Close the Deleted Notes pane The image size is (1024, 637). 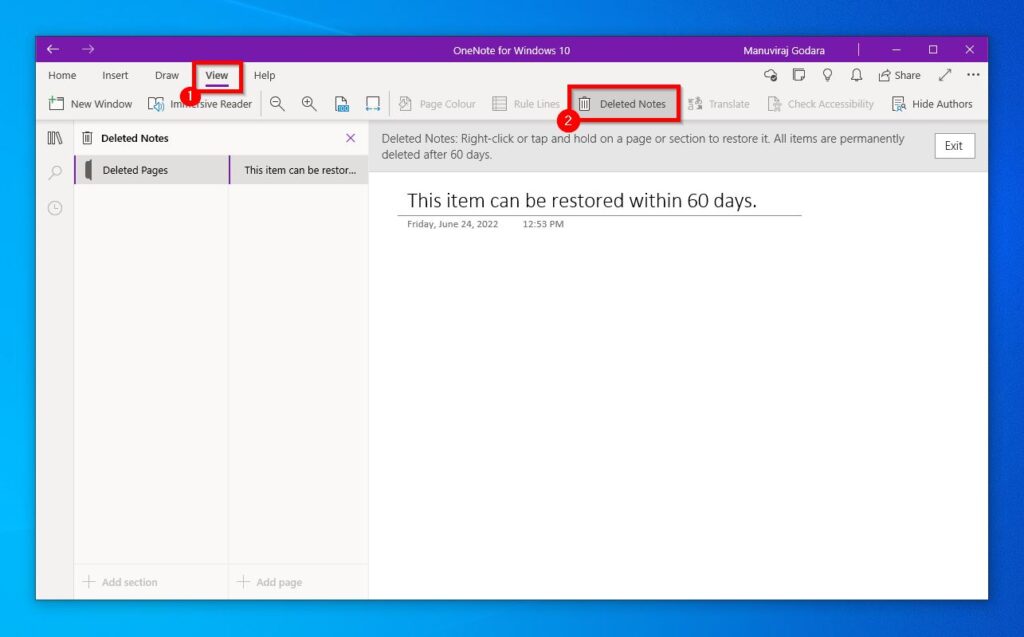click(351, 138)
